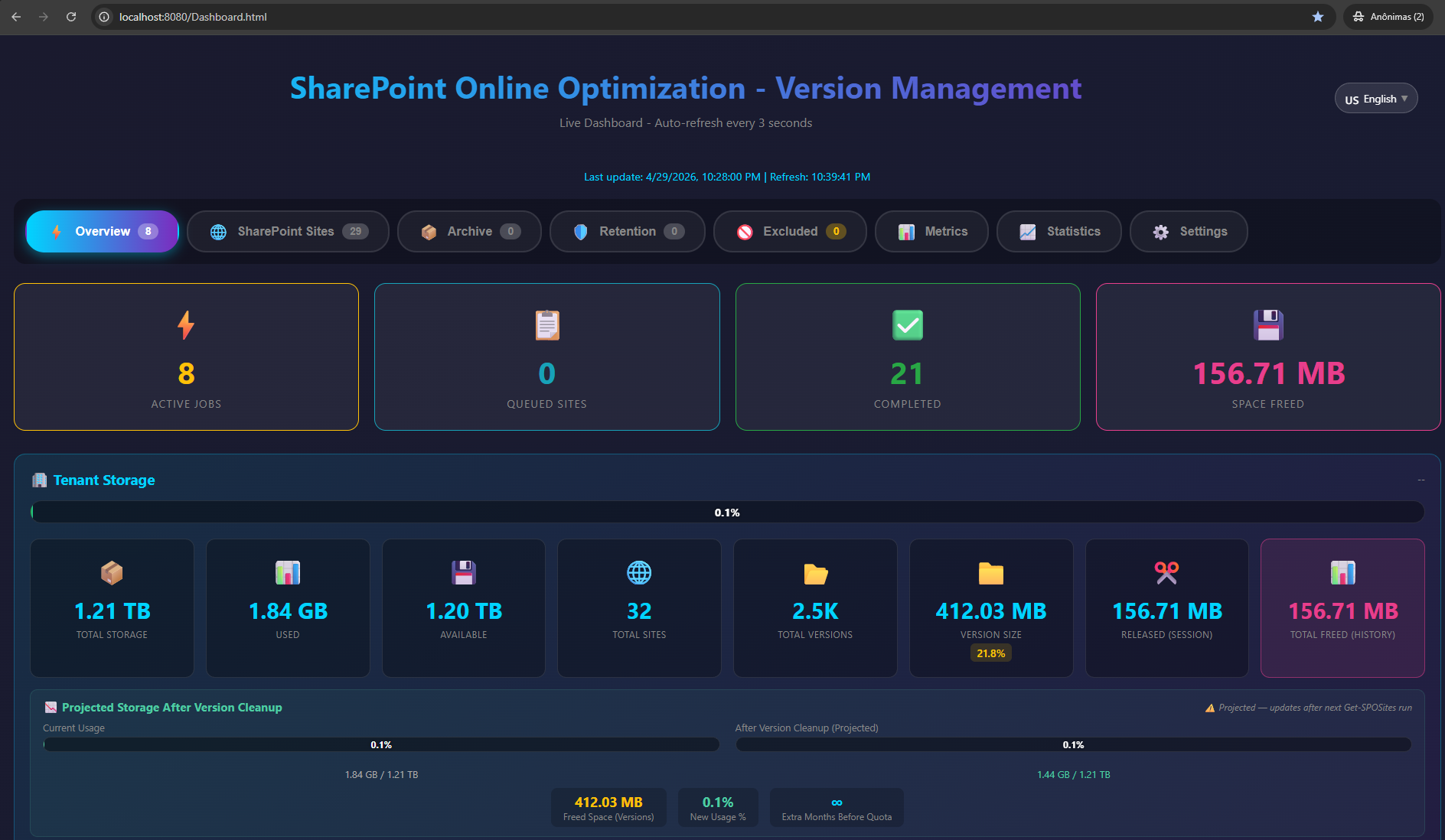This screenshot has height=840, width=1445.
Task: Click the Last update timestamp line
Action: [727, 177]
